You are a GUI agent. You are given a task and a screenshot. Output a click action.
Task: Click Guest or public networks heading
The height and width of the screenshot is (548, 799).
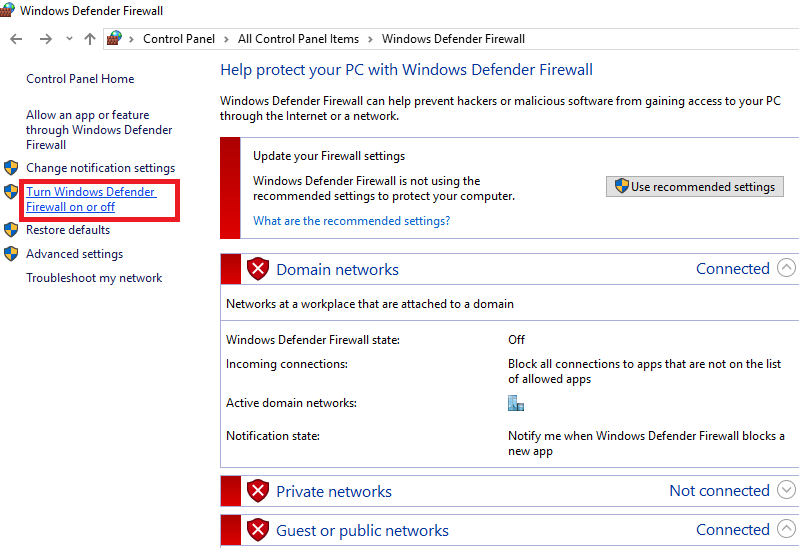pos(362,531)
